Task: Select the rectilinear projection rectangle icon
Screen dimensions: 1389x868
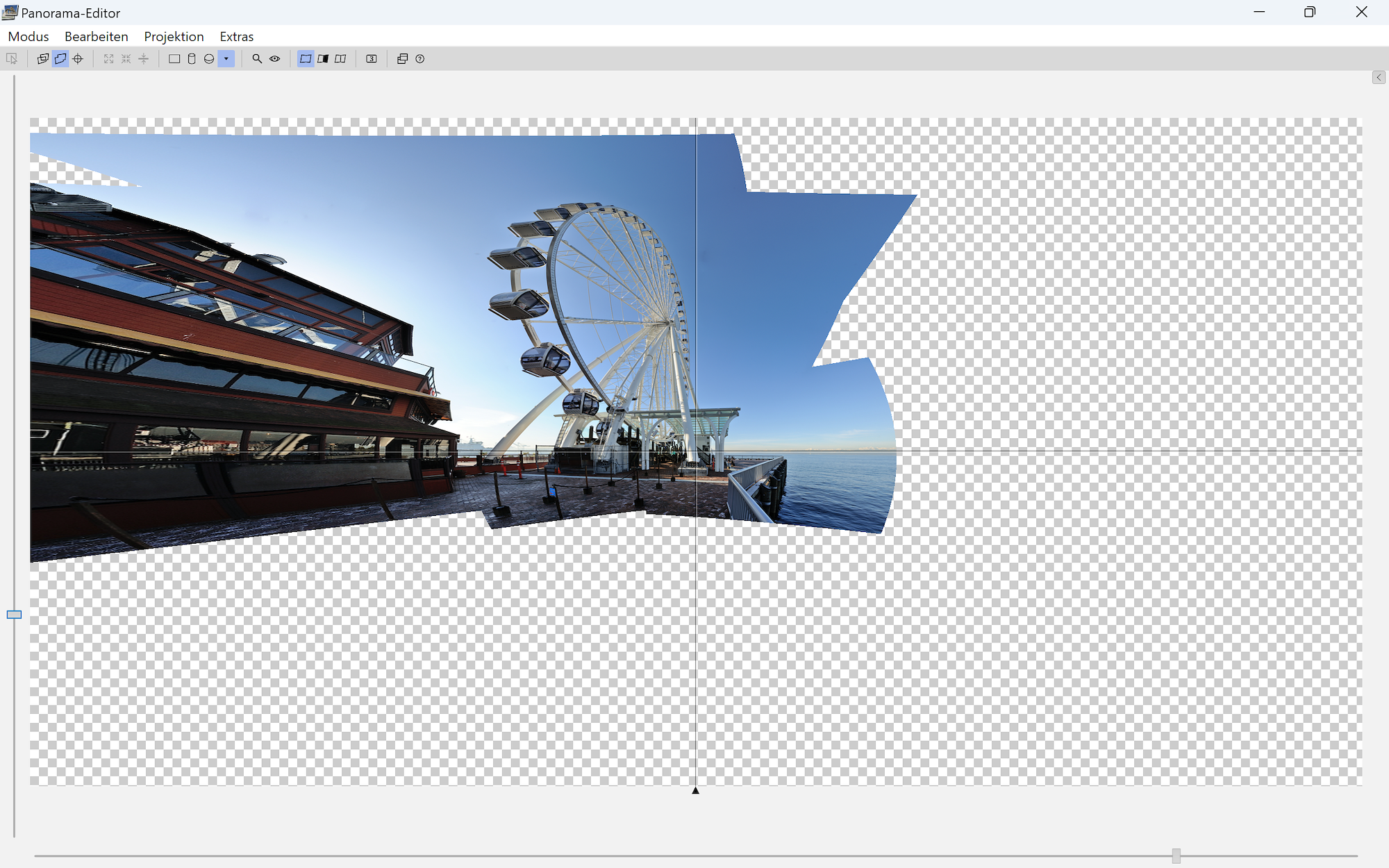Action: click(174, 59)
